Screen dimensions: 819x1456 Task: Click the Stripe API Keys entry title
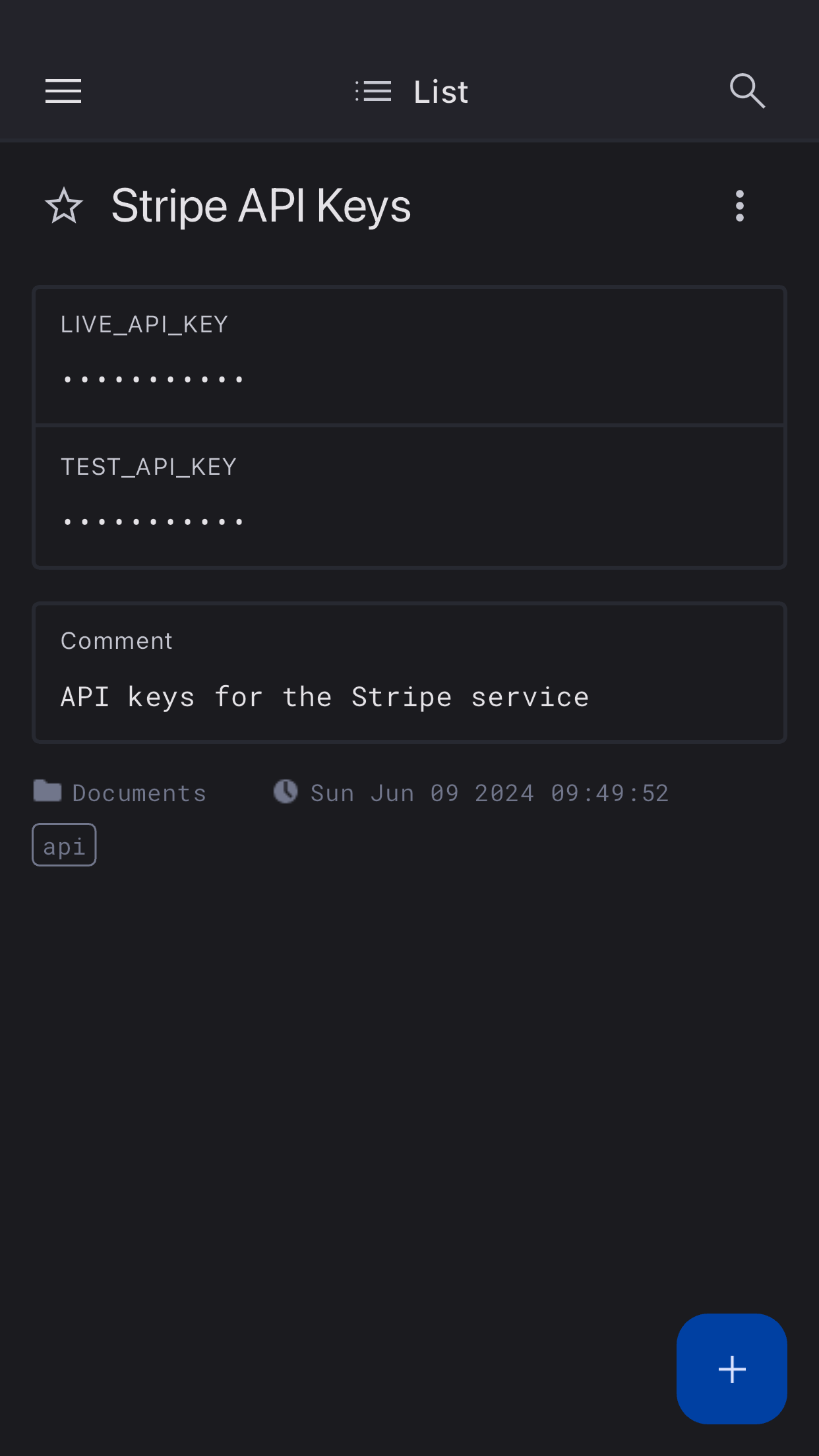click(261, 206)
